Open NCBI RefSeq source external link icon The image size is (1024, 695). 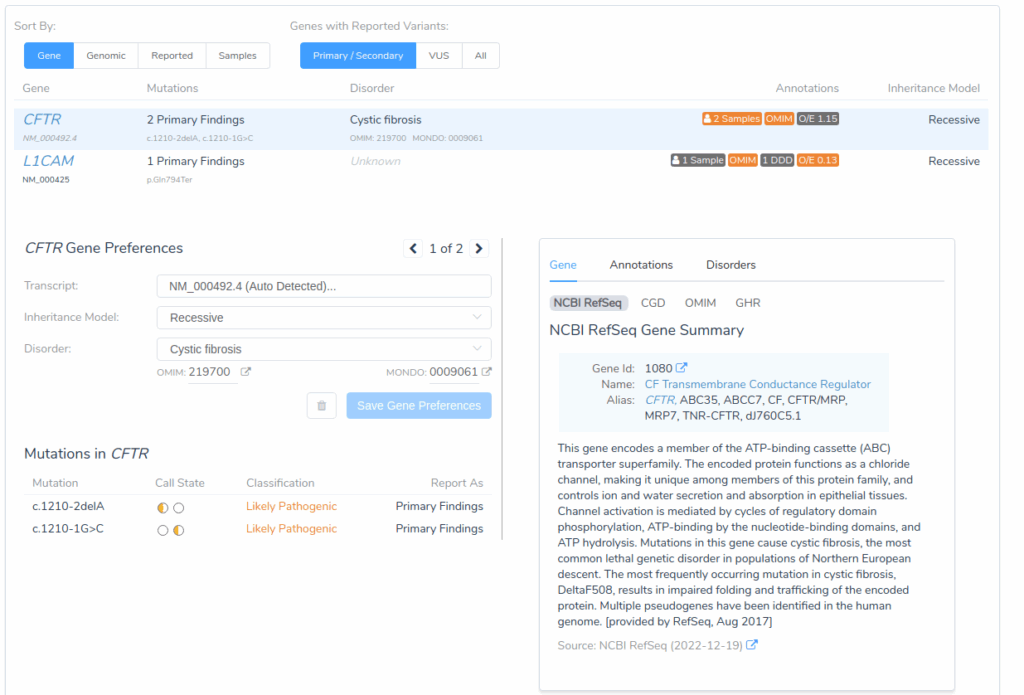pyautogui.click(x=752, y=646)
